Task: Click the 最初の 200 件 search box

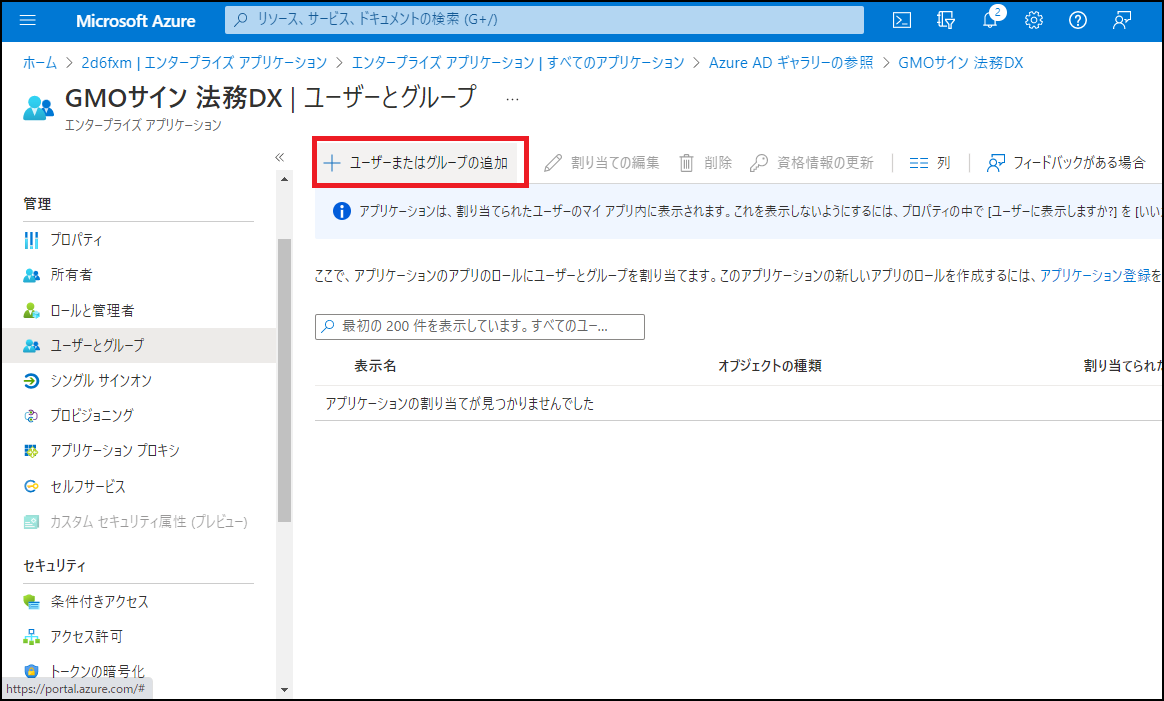Action: coord(480,327)
